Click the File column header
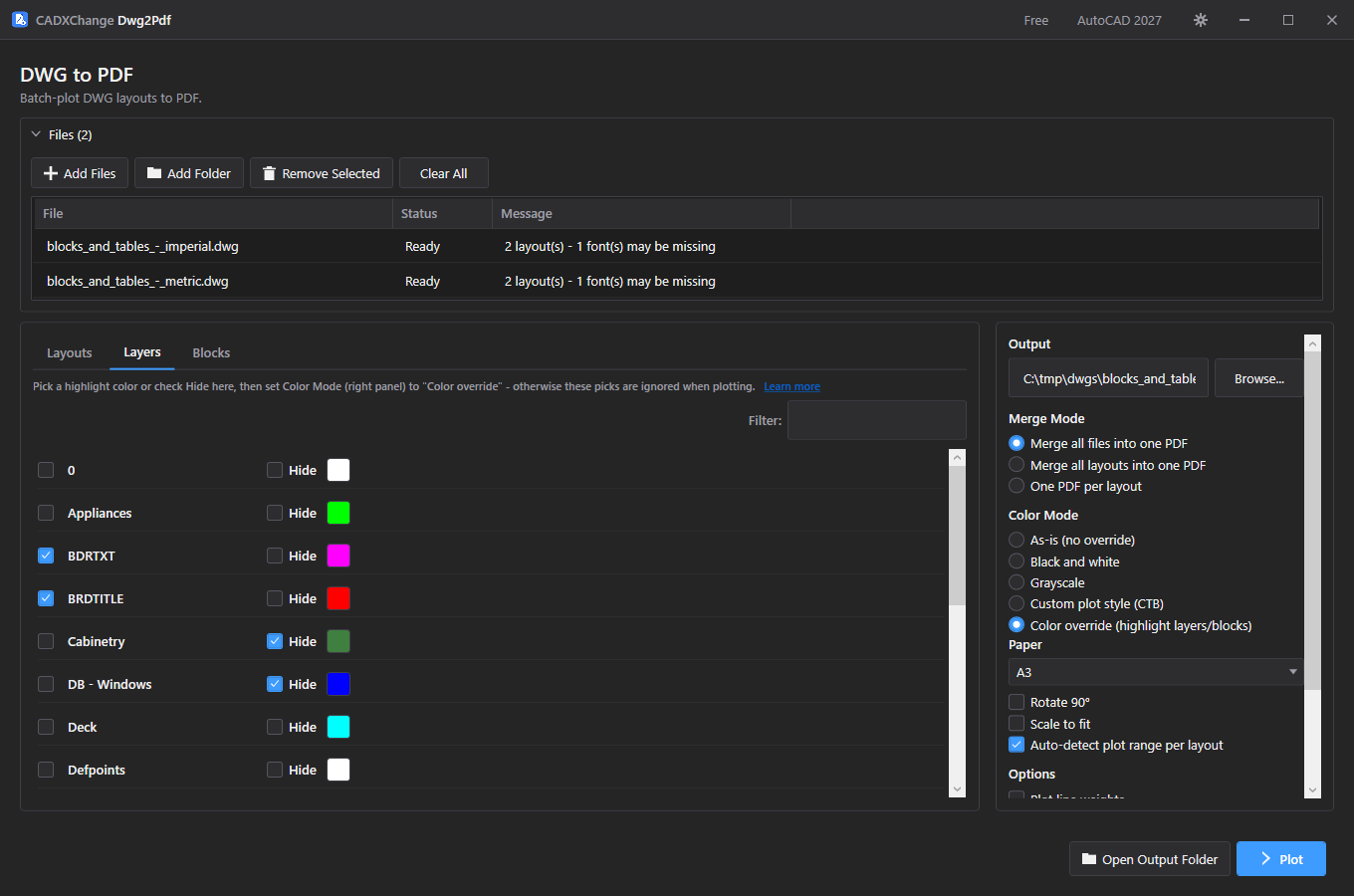Screen dimensions: 1354x896 click(213, 213)
